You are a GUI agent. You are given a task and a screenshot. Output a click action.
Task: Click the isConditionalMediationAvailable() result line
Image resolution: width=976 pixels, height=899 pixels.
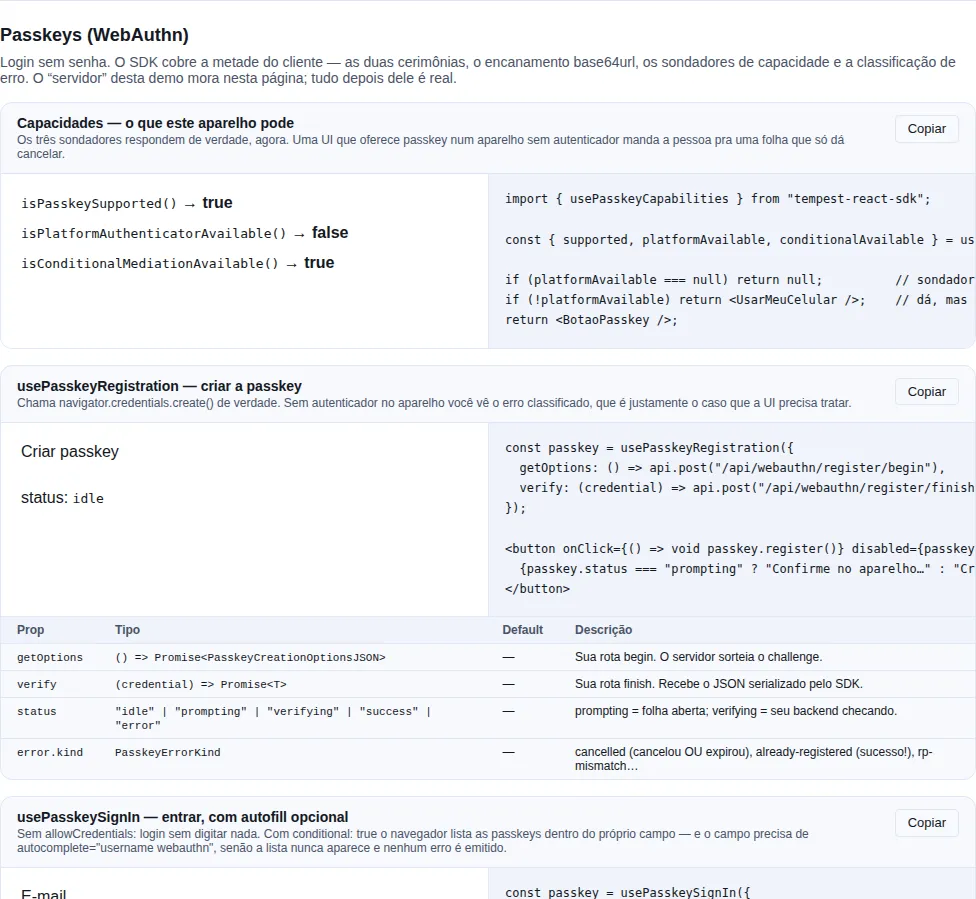coord(177,263)
